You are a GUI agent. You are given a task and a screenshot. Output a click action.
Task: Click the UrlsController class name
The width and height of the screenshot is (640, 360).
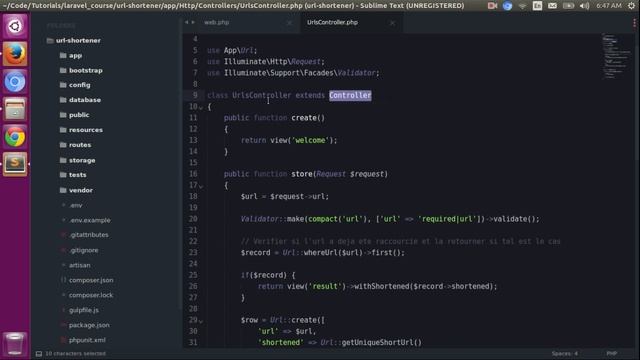click(262, 96)
